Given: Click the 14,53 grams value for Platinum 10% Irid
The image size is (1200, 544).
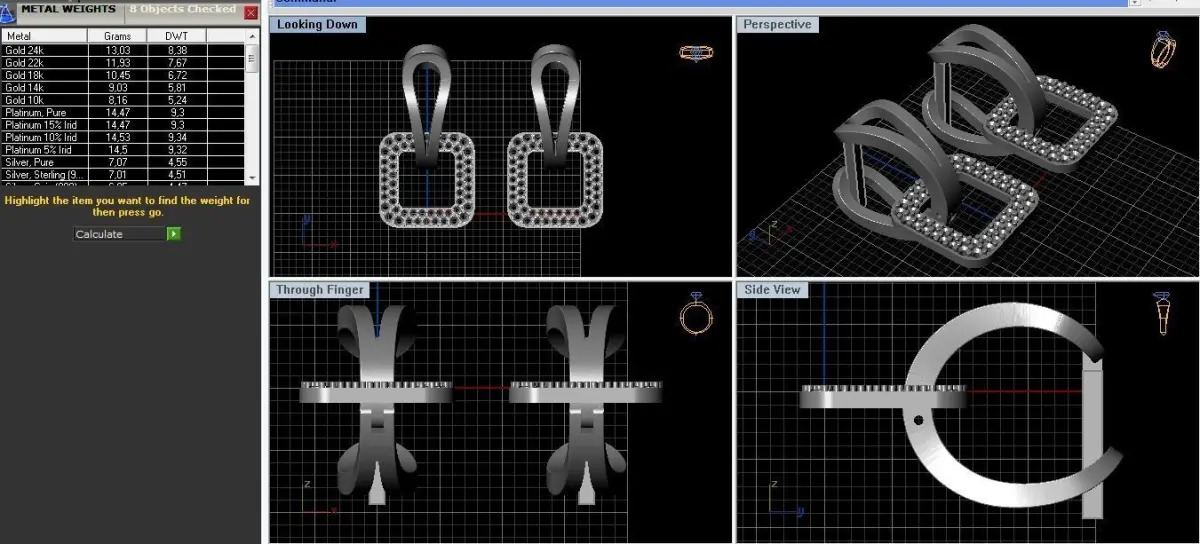Looking at the screenshot, I should coord(118,137).
